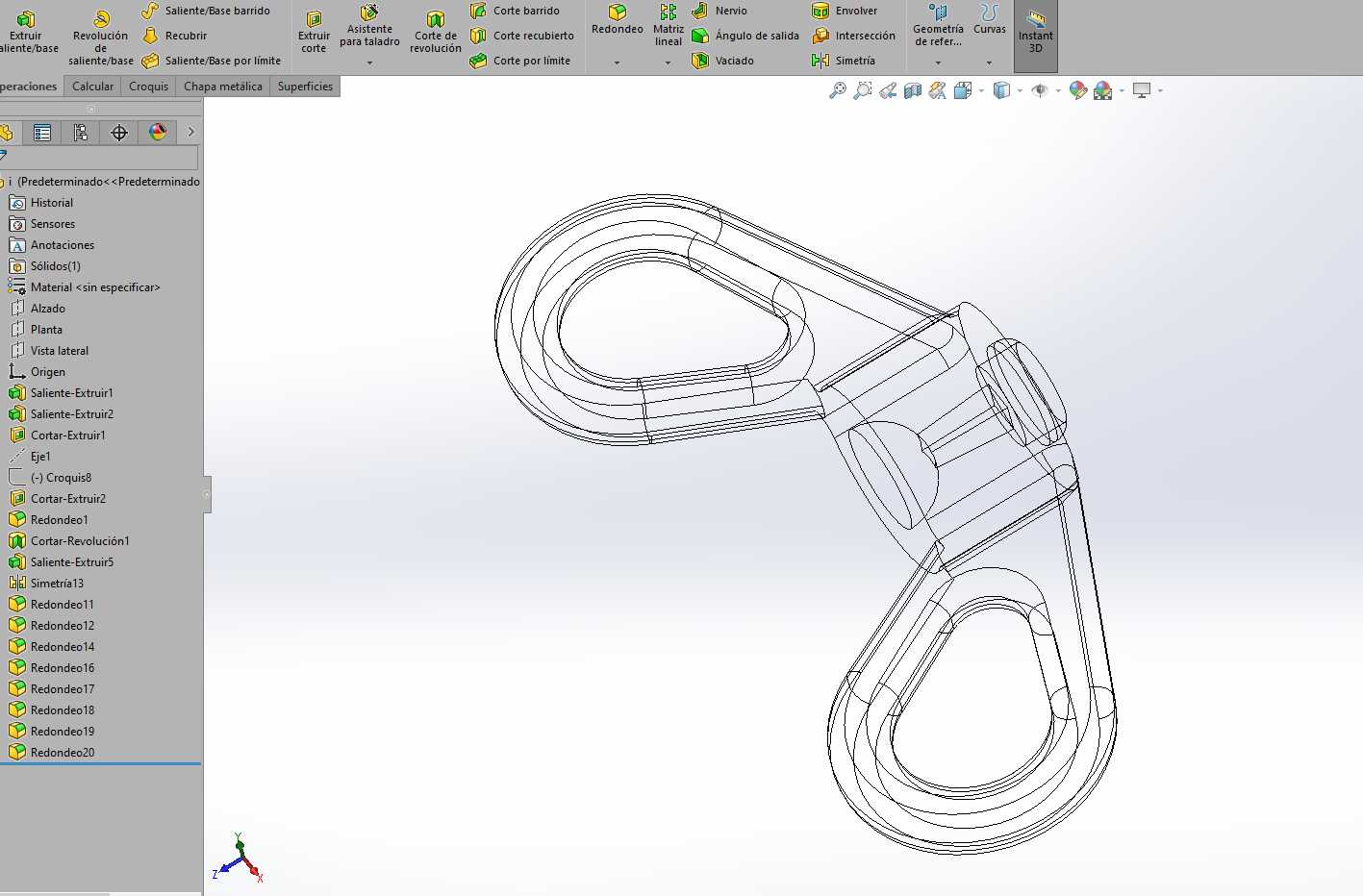Open the Asistente para taladro tool
The width and height of the screenshot is (1363, 896).
coord(369,27)
